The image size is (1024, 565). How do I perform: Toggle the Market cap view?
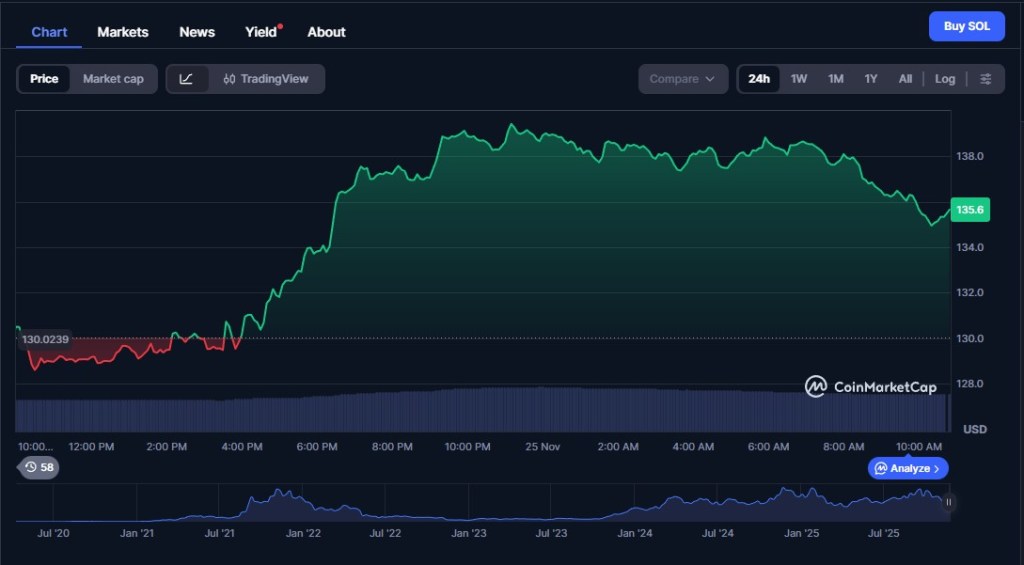[113, 79]
